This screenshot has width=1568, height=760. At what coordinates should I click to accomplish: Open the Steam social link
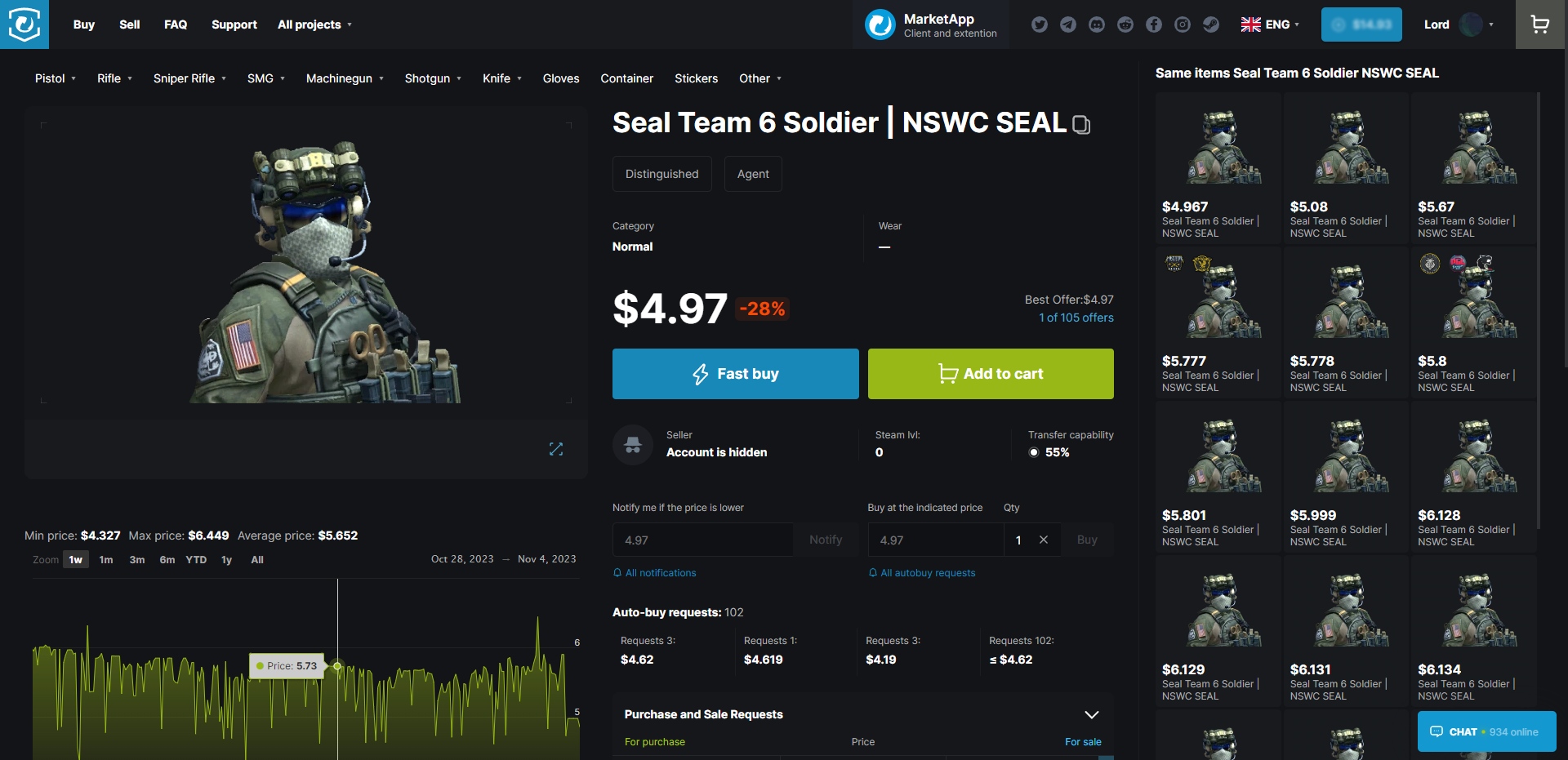pos(1211,24)
